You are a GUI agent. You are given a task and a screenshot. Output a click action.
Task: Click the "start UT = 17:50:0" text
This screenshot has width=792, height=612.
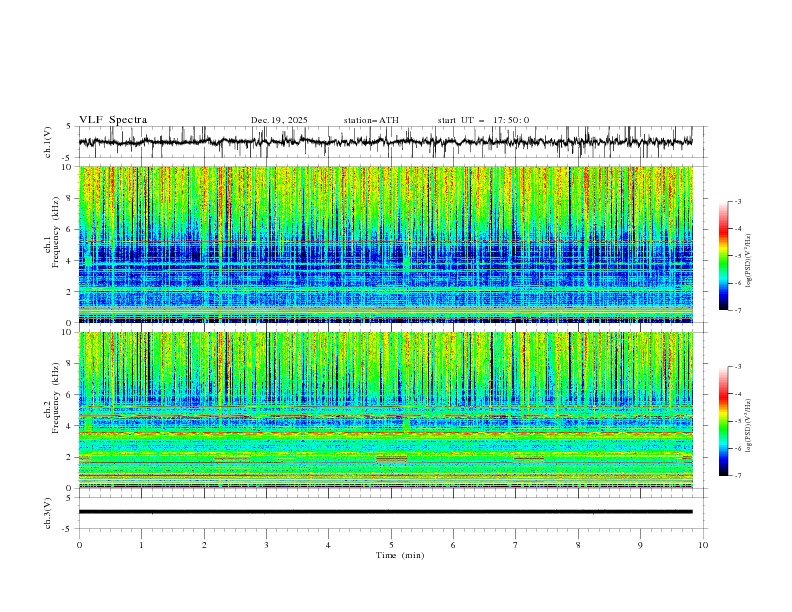483,120
